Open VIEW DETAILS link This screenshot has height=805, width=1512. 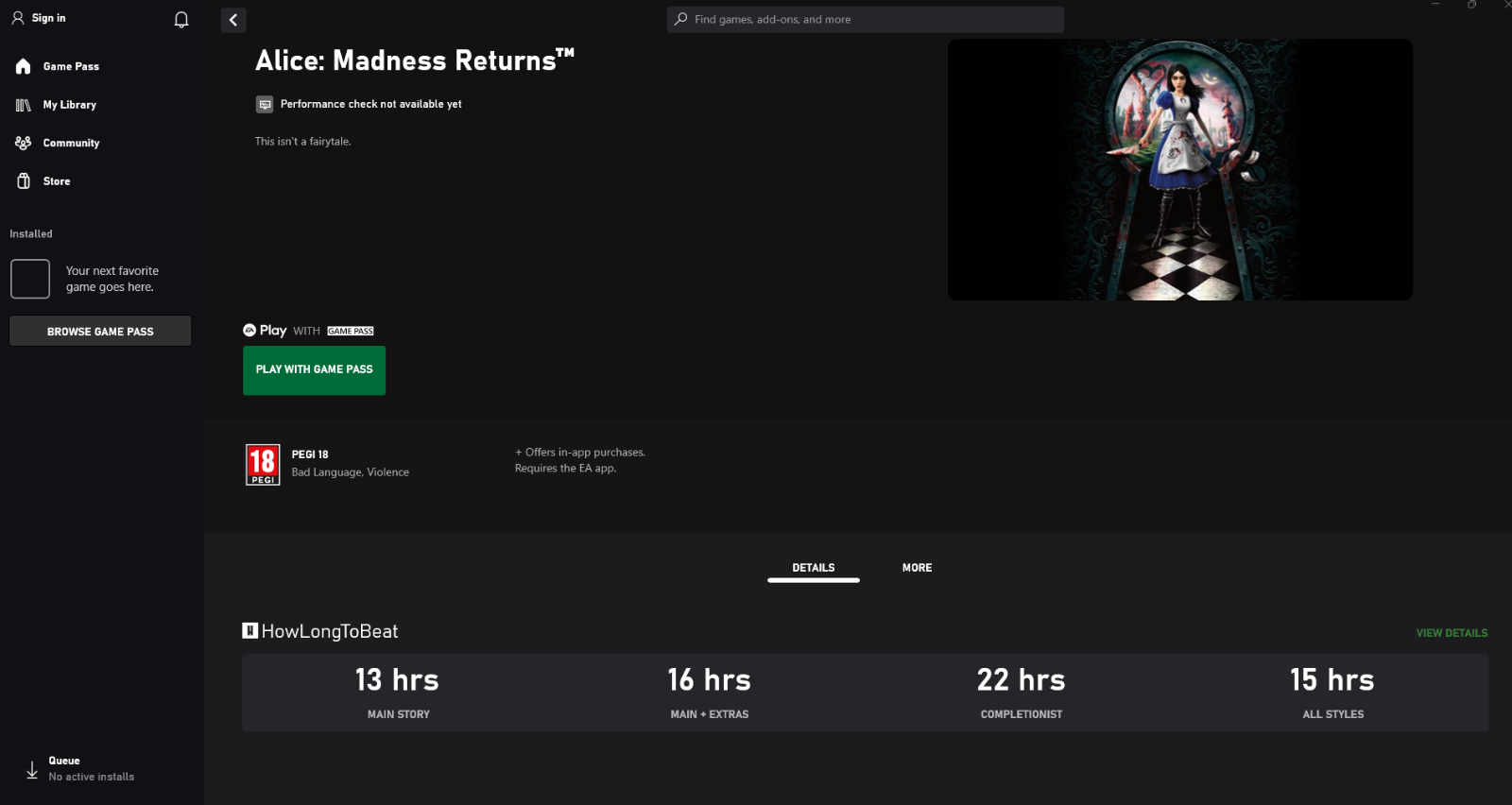[x=1452, y=633]
